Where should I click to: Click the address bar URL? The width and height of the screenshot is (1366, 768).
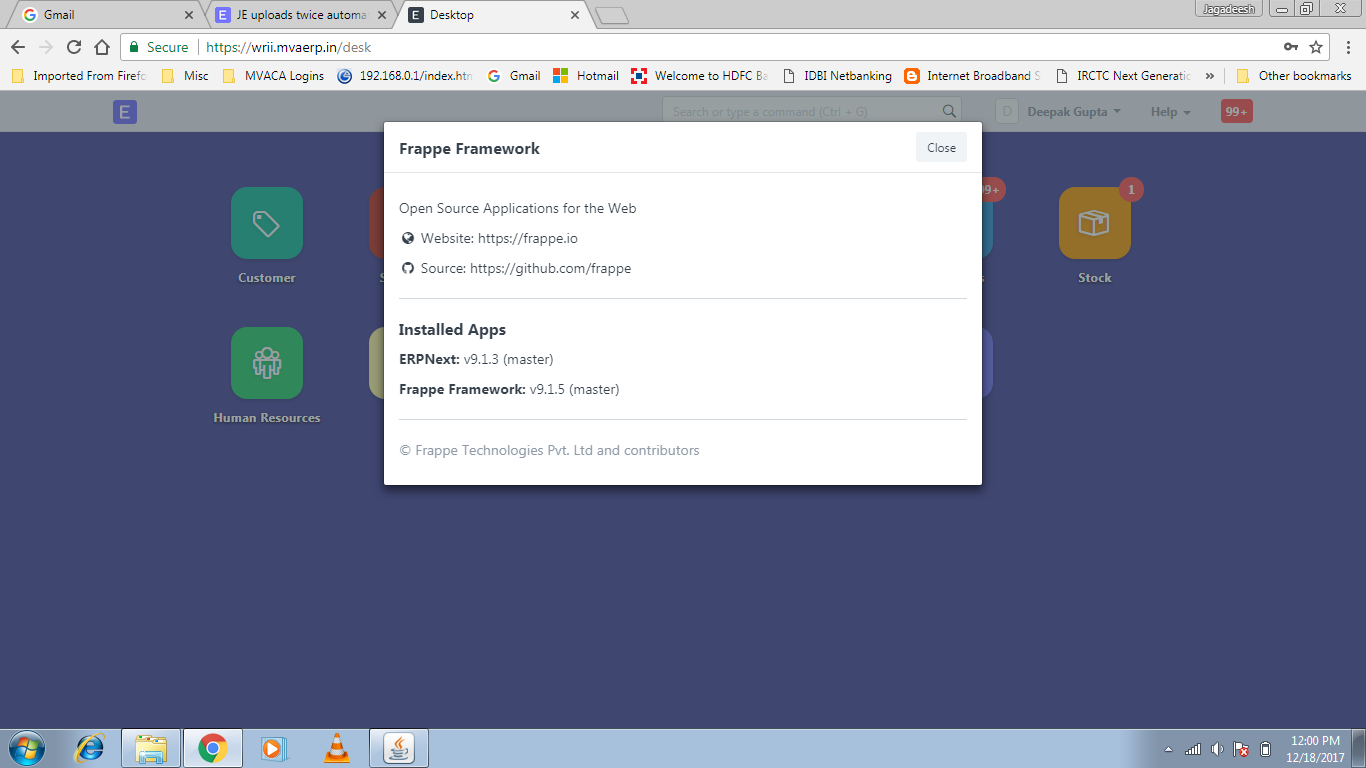289,47
